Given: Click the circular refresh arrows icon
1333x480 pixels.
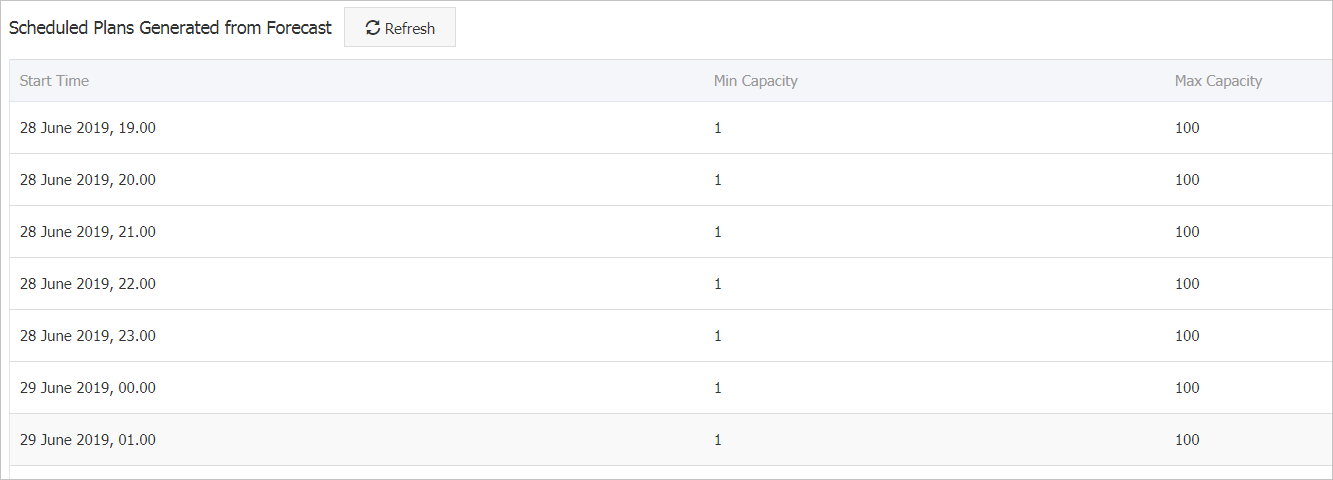Looking at the screenshot, I should coord(373,28).
